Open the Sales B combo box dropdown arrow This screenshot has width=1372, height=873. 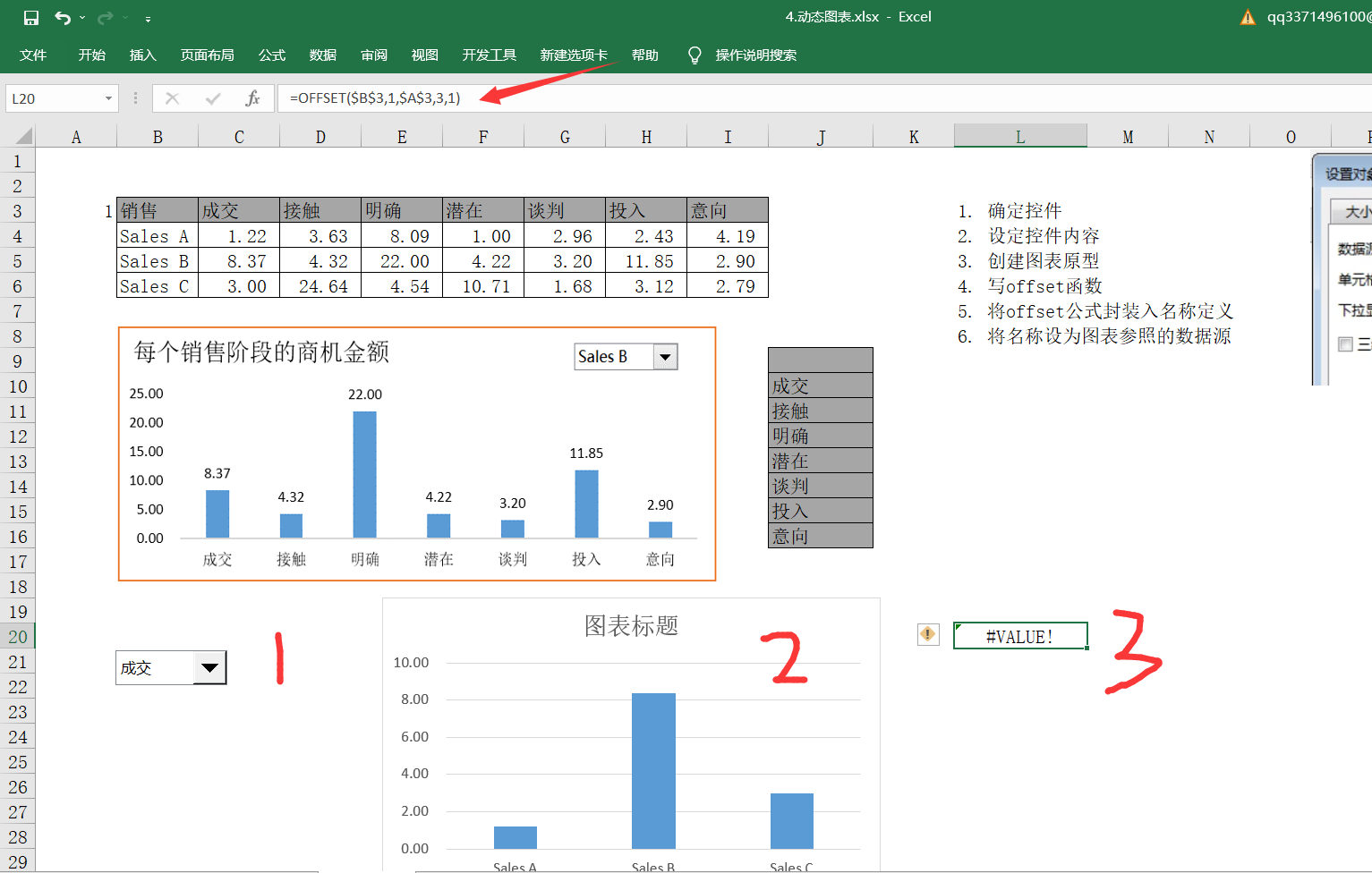[665, 357]
